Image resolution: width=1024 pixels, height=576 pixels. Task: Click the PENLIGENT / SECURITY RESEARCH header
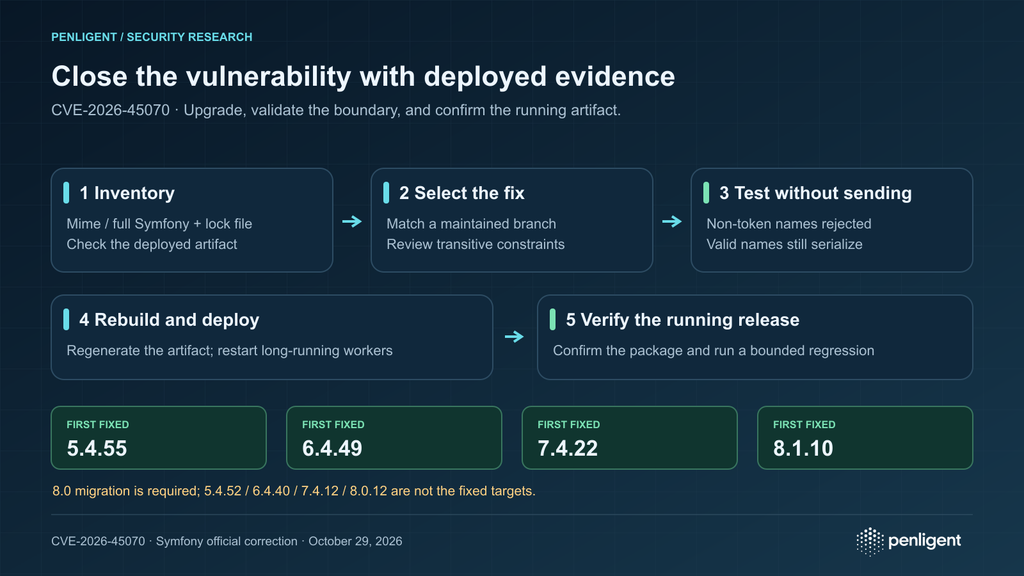pyautogui.click(x=152, y=37)
